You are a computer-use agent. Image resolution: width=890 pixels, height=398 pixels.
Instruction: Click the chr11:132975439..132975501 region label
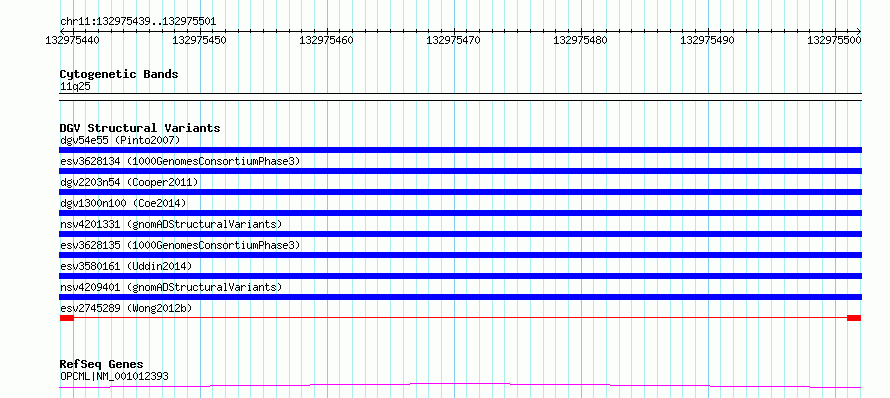click(138, 22)
